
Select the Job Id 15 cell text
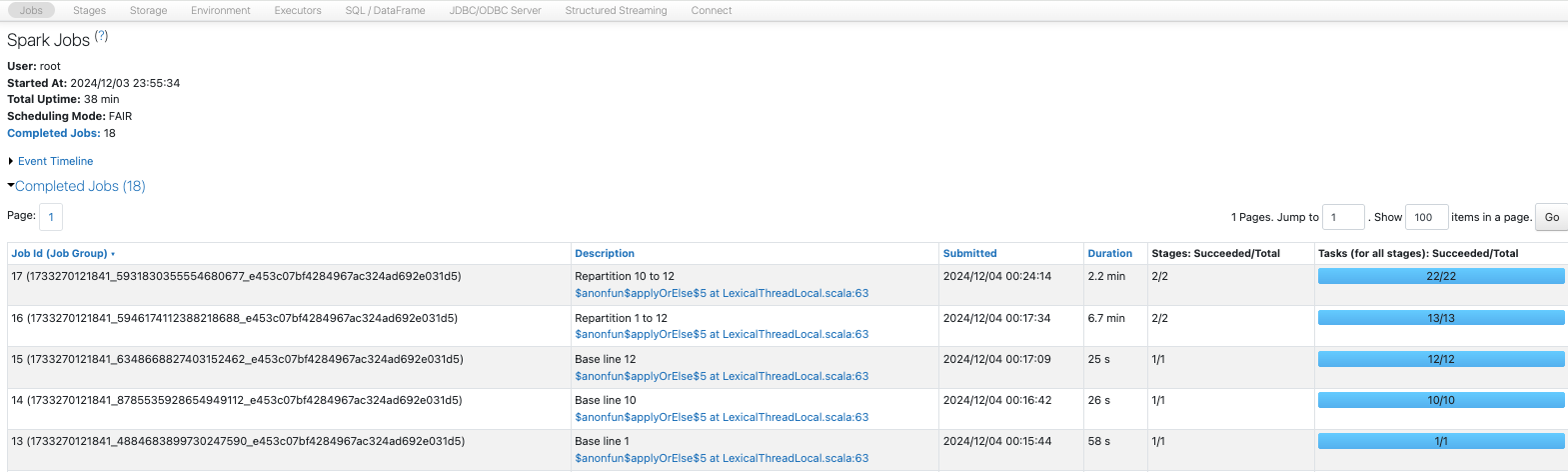click(237, 359)
